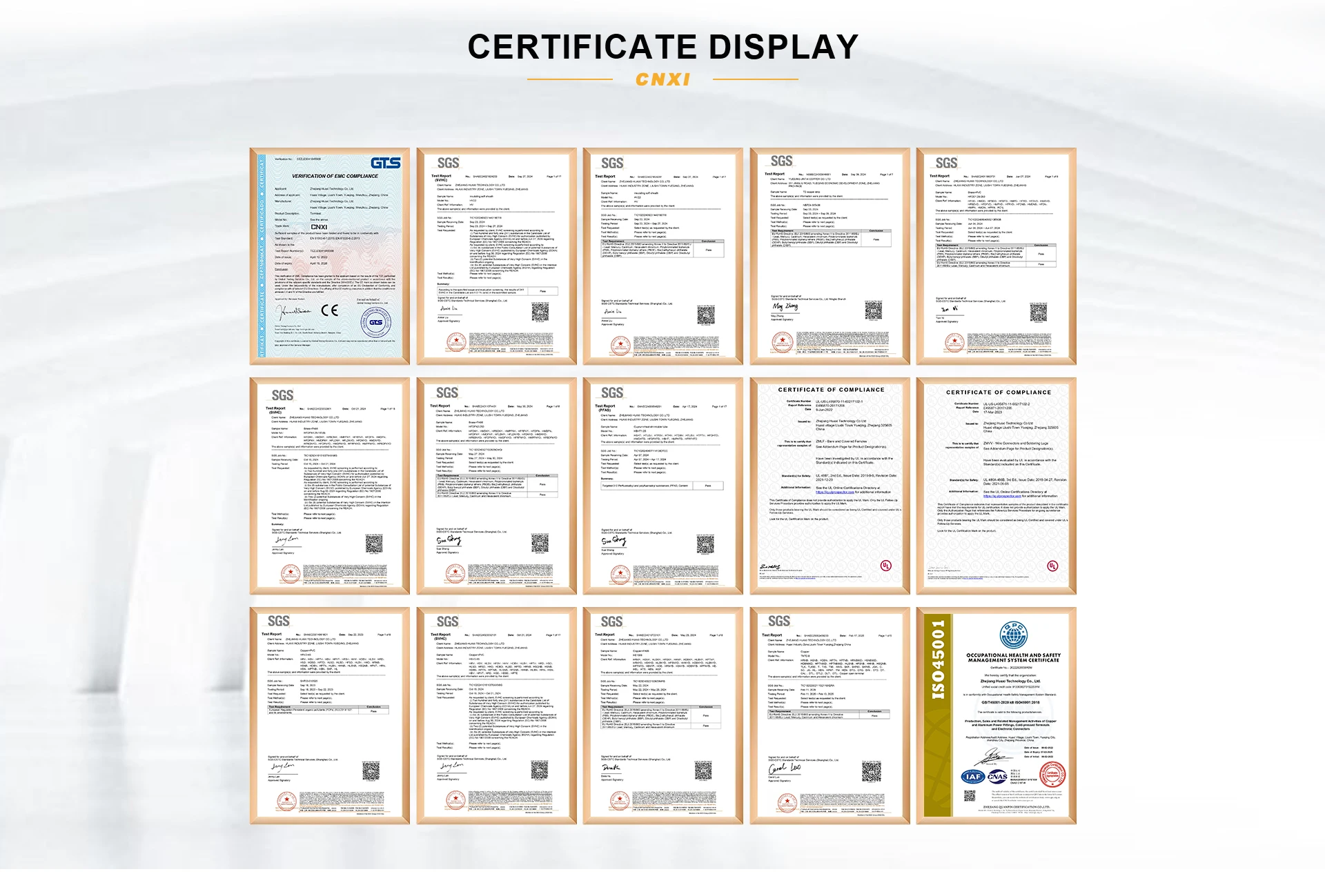Click the Verification of EMC Compliance title
The image size is (1325, 896).
click(335, 176)
